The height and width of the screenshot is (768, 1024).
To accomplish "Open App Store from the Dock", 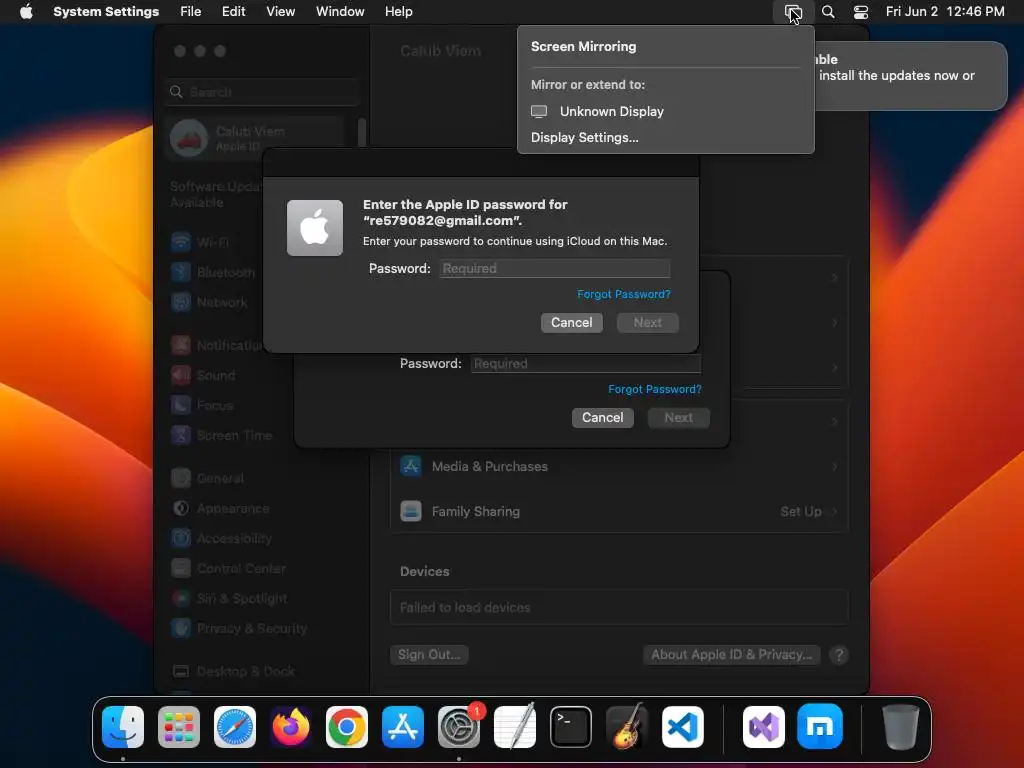I will click(403, 727).
